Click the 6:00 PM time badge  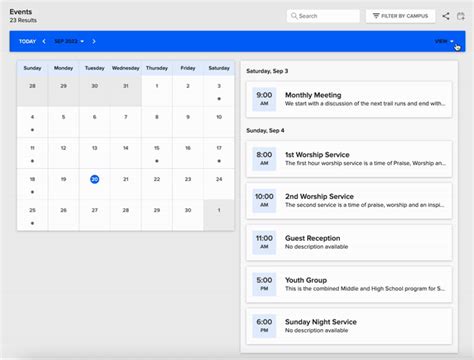point(264,326)
